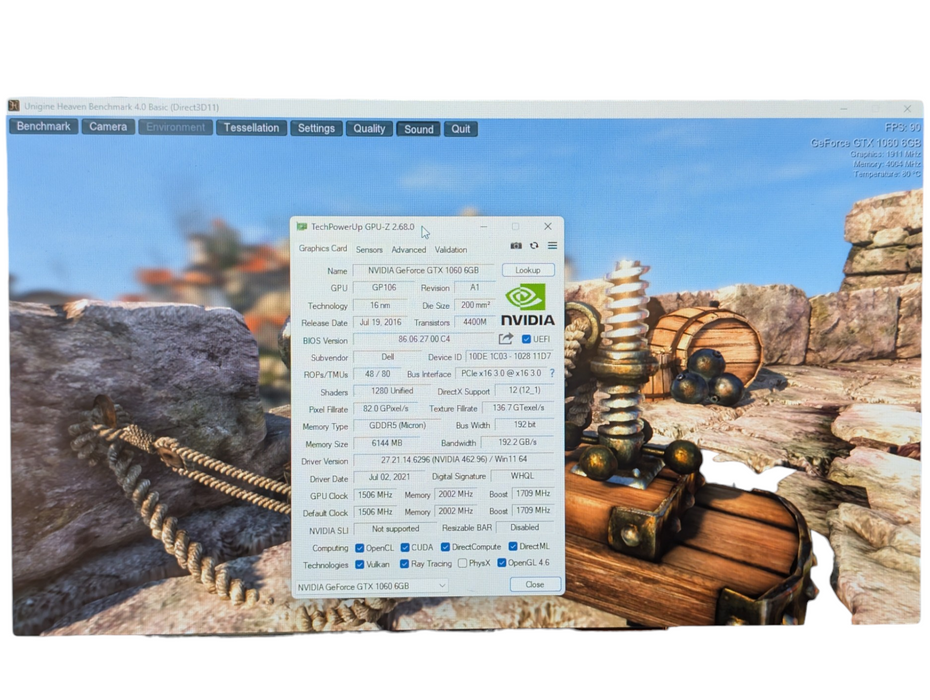
Task: Click the GPU-Z refresh icon
Action: coord(534,246)
